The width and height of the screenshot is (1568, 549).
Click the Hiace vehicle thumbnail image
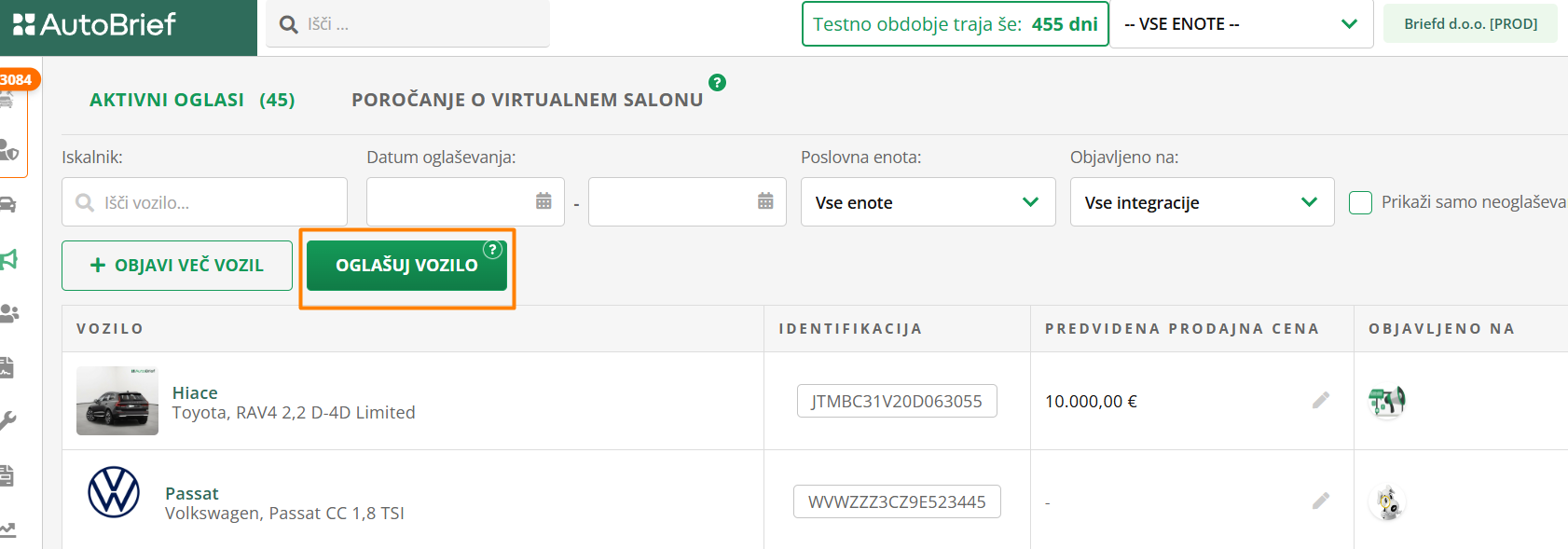[117, 401]
